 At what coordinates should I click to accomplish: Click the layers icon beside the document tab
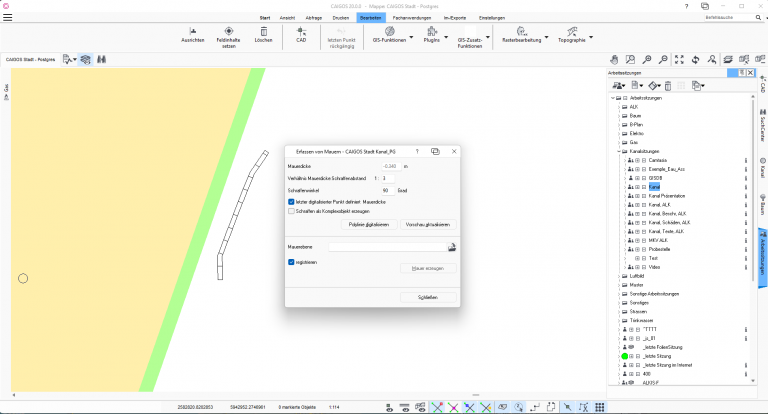[86, 59]
